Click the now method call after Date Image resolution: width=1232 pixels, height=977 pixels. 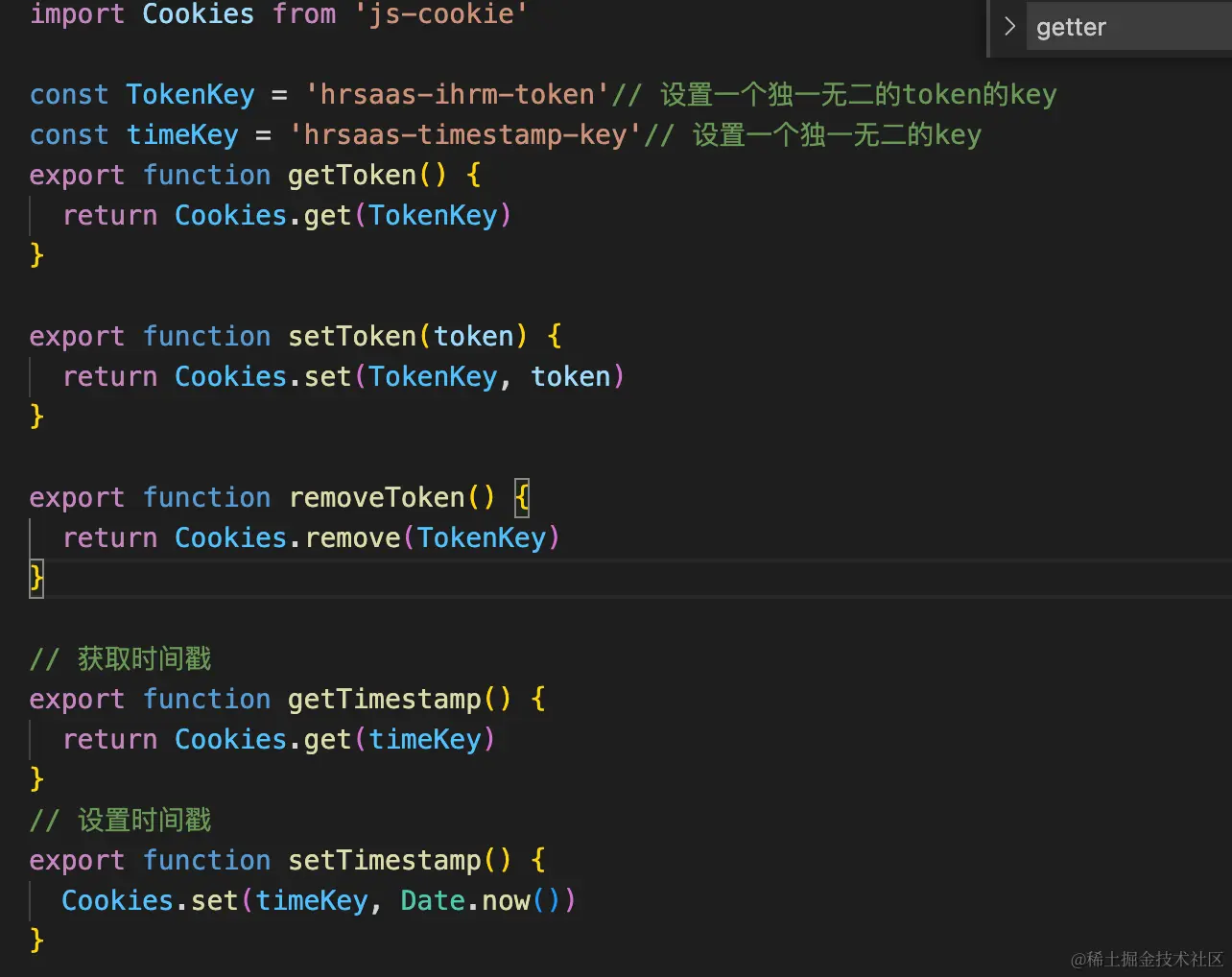click(x=506, y=900)
